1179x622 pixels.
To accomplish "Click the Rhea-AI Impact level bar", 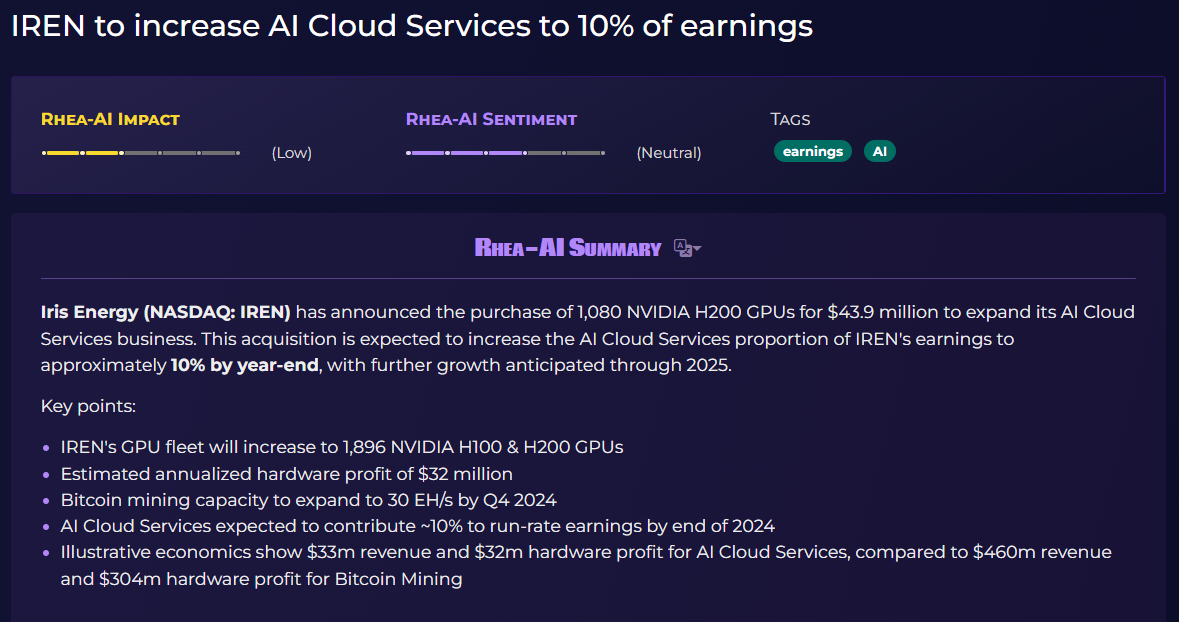I will 141,153.
